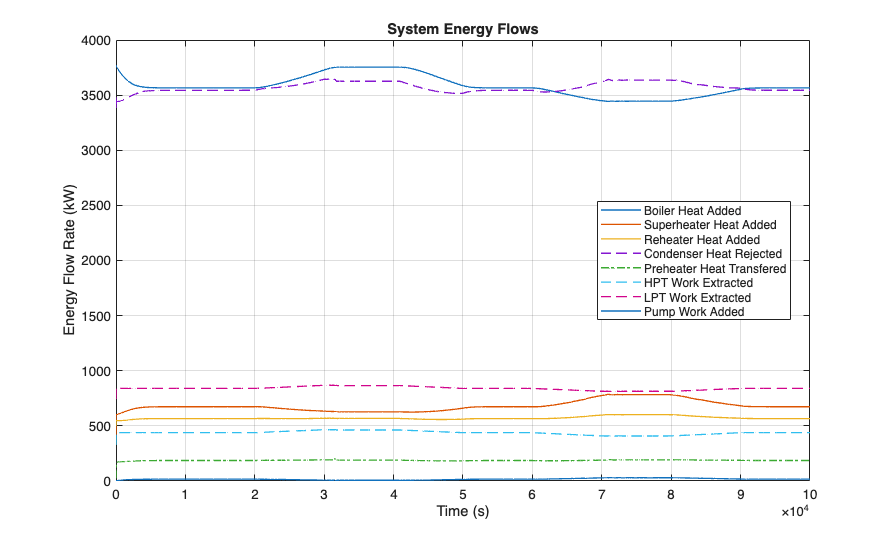Click the Energy Flow Rate (kW) axis label
895x540 pixels.
69,260
